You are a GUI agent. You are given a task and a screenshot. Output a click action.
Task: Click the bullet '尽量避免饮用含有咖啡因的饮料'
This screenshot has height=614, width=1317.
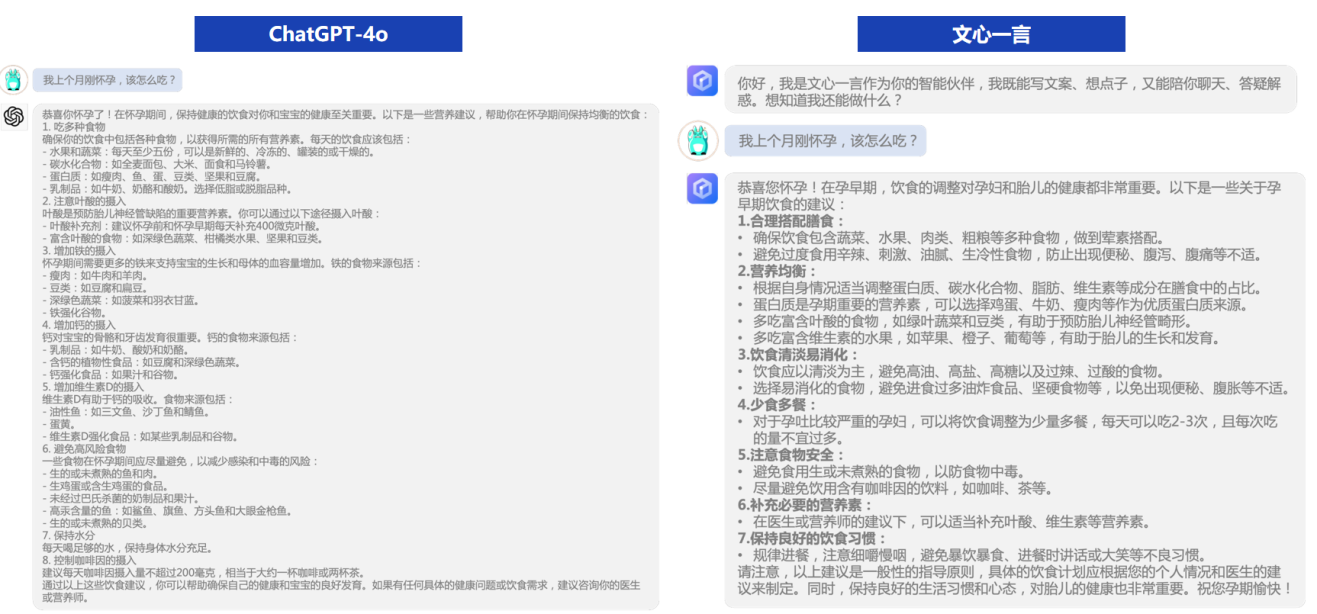point(895,489)
